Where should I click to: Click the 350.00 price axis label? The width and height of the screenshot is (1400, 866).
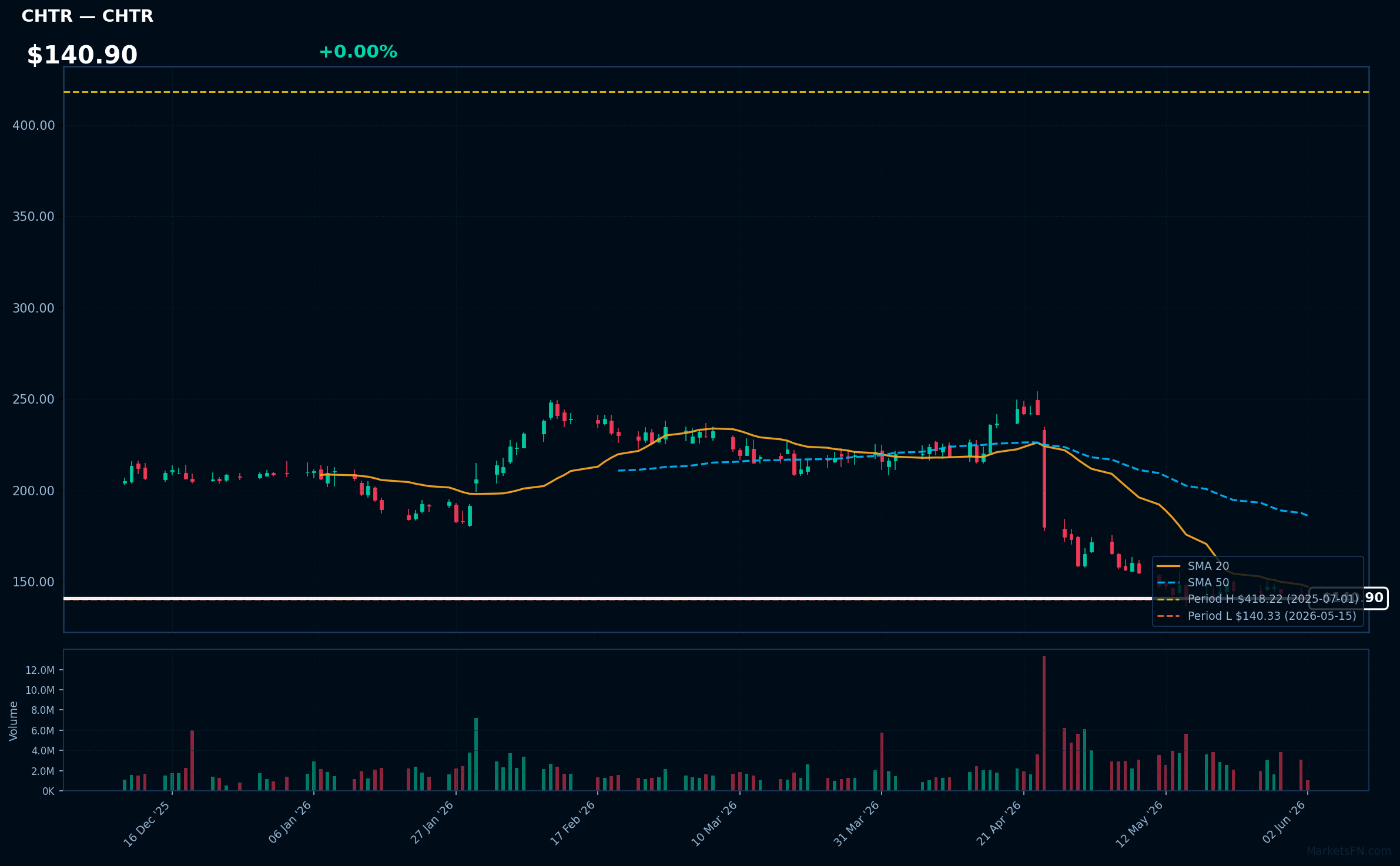coord(34,216)
